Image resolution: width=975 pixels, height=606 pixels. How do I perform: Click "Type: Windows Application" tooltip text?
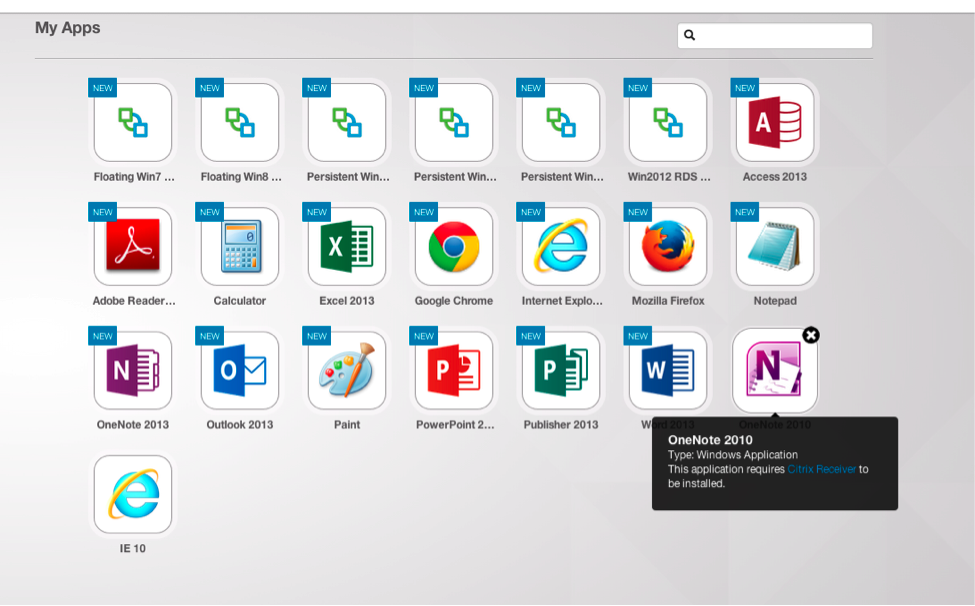[732, 455]
